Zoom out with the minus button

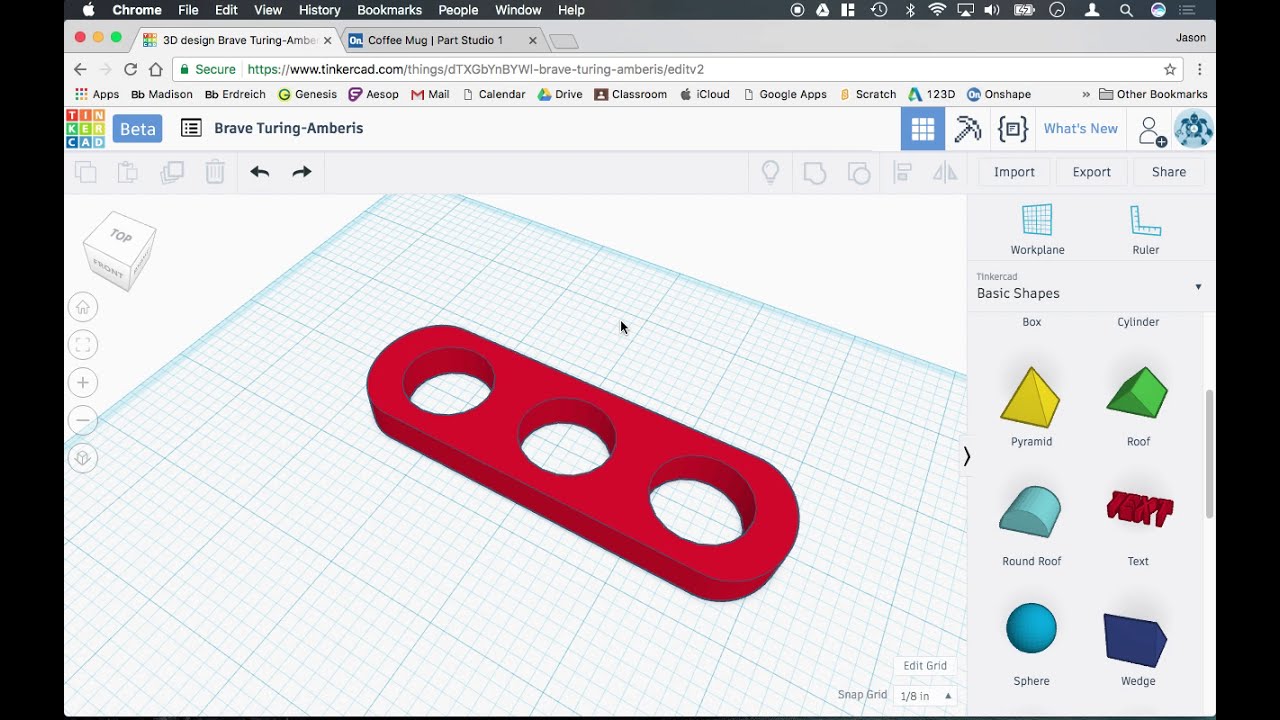tap(83, 420)
